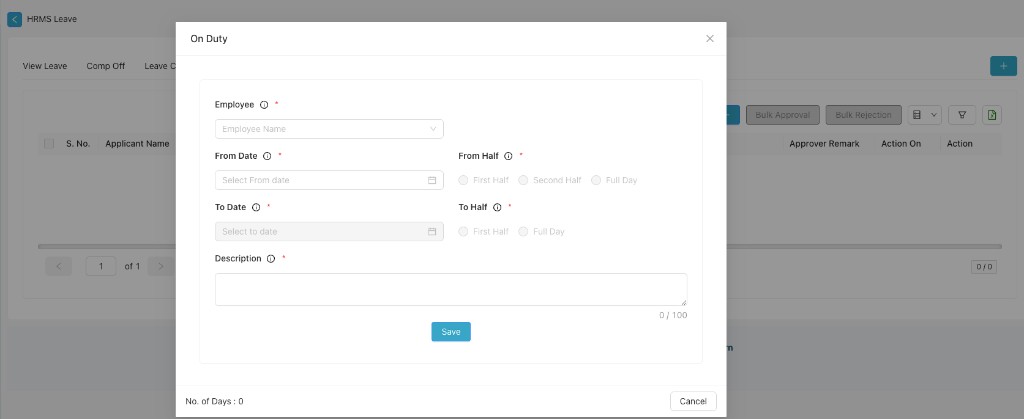Select Full Day for To Half
1024x419 pixels.
[523, 232]
